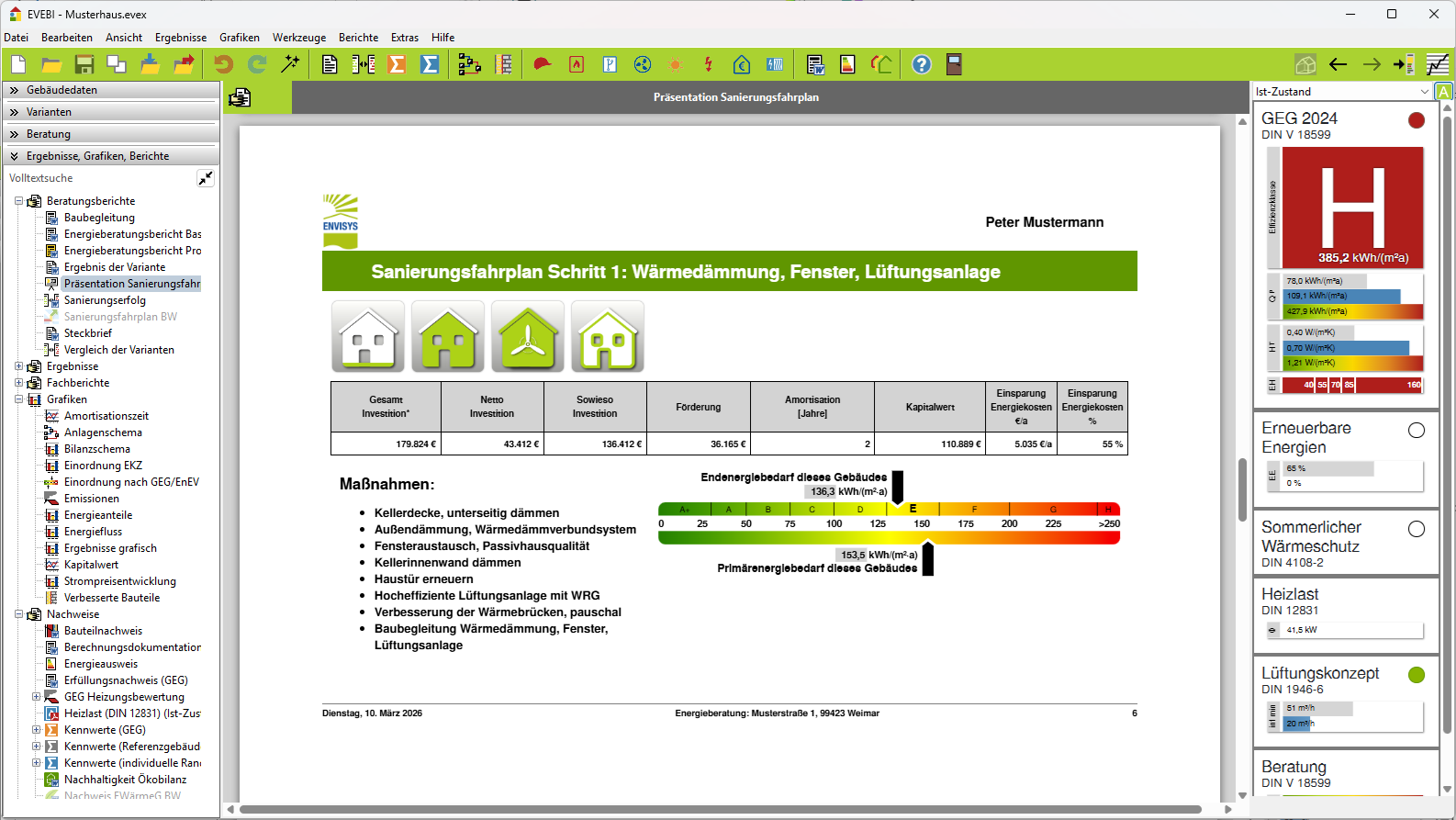
Task: Click the black back arrow in toolbar
Action: point(1338,64)
